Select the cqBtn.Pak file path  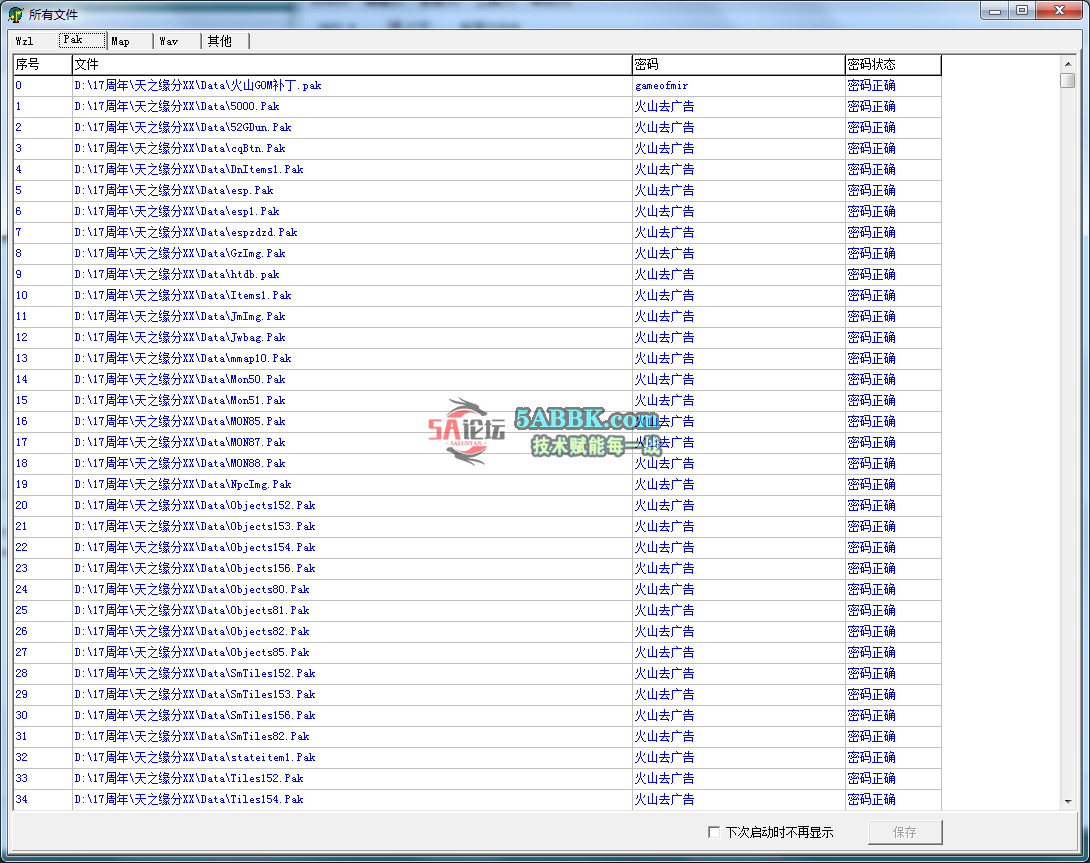(180, 148)
